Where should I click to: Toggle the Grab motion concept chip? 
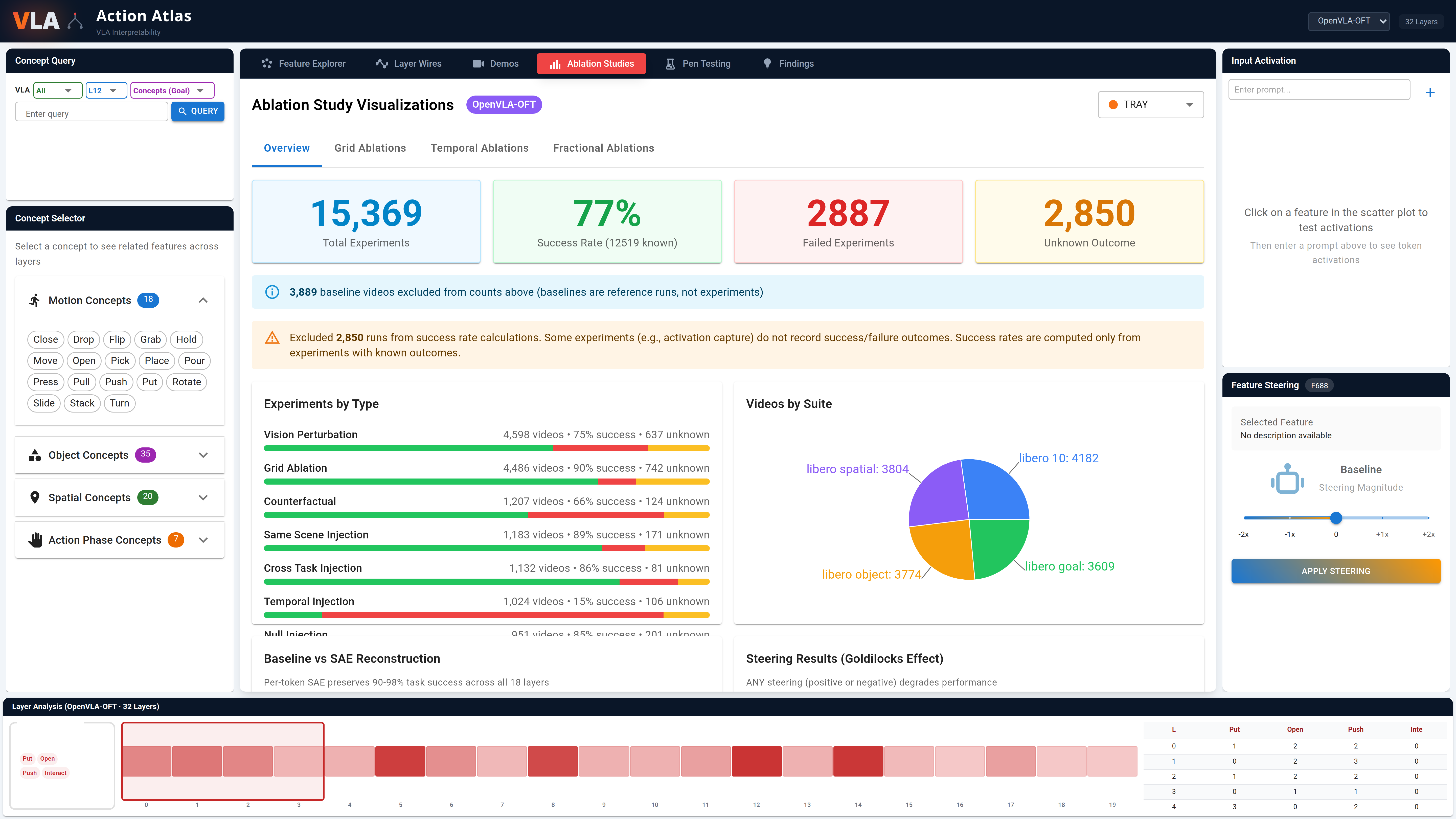click(x=150, y=339)
